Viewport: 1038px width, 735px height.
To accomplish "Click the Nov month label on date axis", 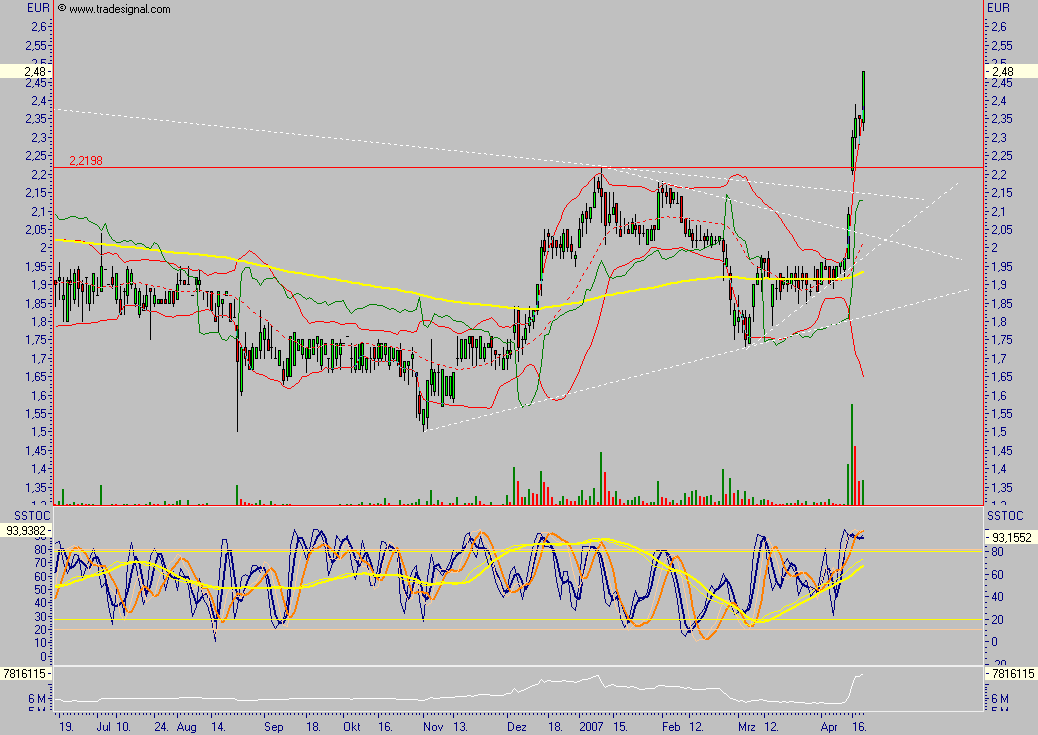I will pos(433,727).
